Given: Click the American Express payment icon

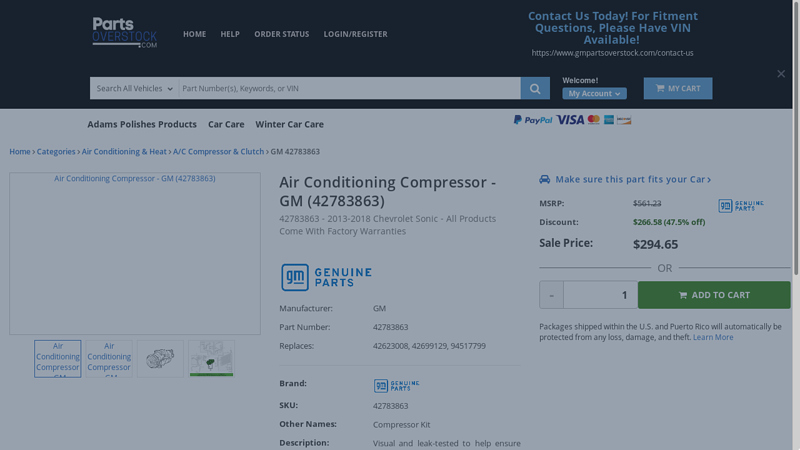Looking at the screenshot, I should click(609, 120).
